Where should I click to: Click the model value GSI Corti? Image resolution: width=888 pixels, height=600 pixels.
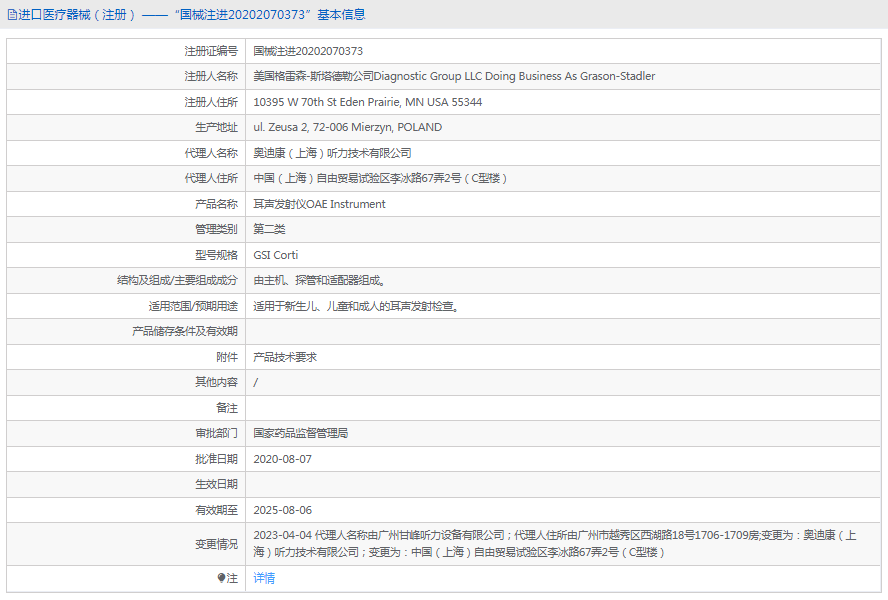point(276,255)
